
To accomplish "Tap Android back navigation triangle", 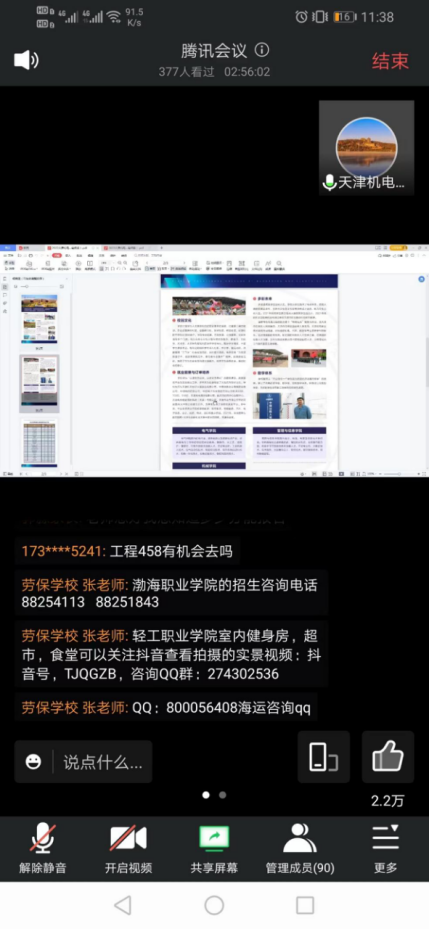I will point(123,905).
